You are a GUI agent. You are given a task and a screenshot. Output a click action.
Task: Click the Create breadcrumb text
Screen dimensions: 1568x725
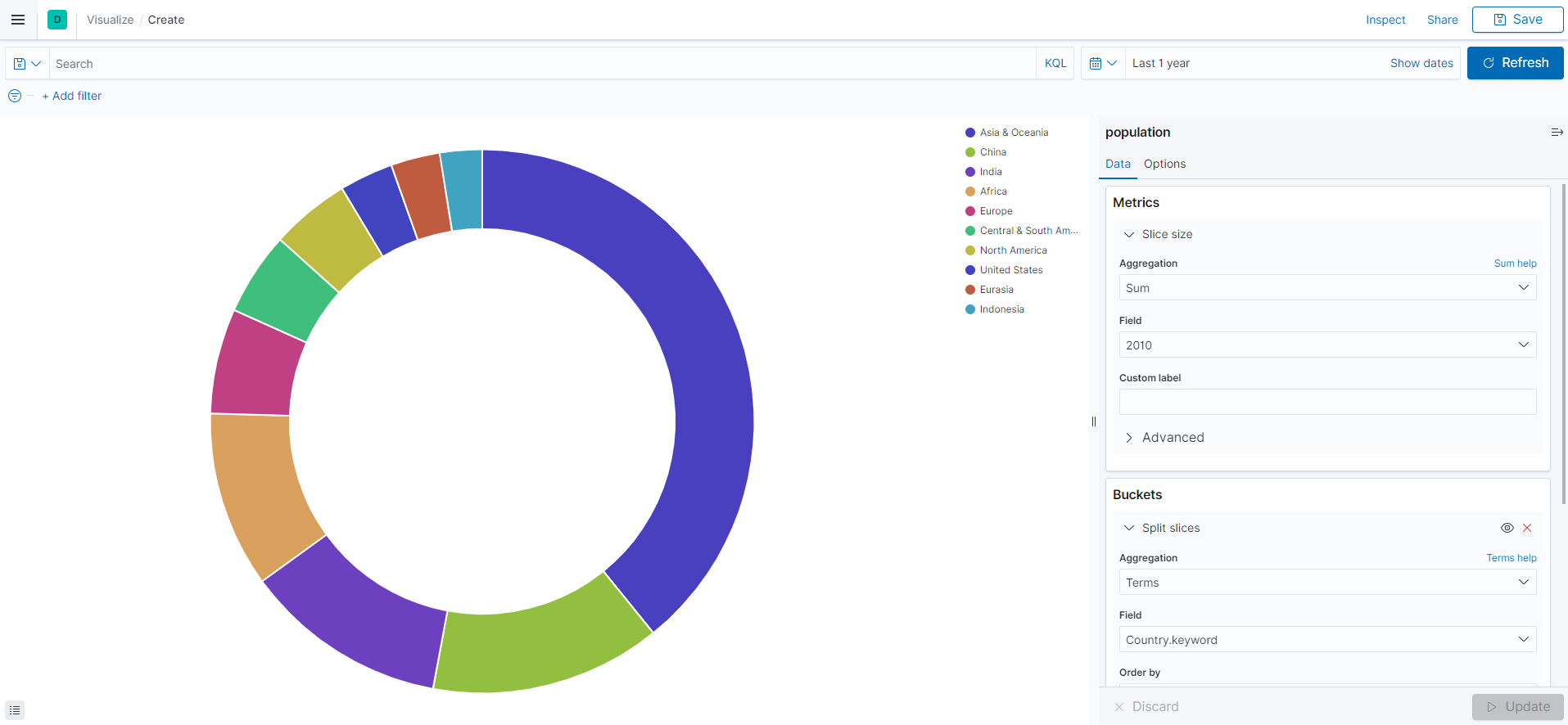tap(166, 20)
